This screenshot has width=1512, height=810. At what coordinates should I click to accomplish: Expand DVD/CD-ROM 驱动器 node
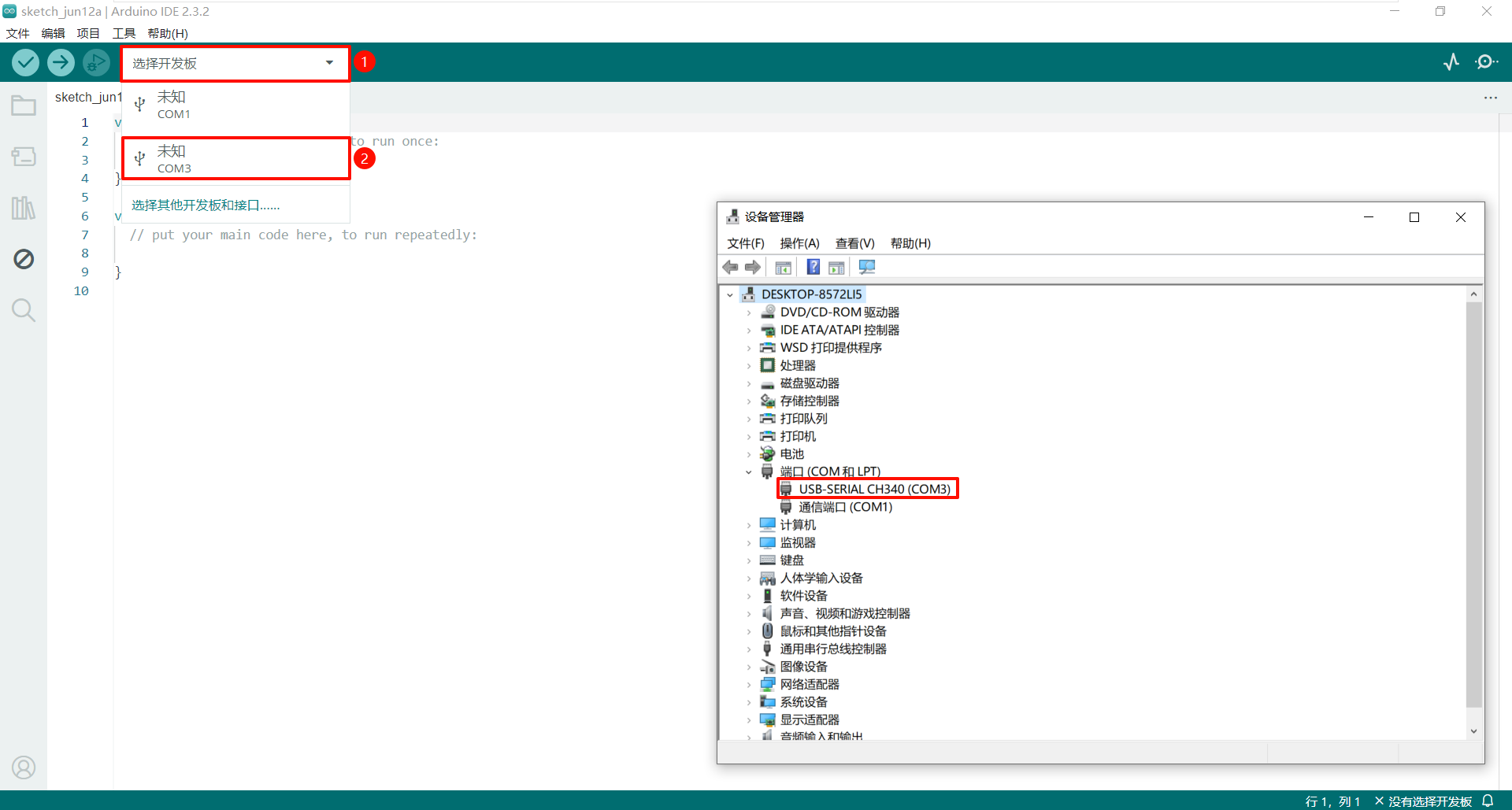pyautogui.click(x=749, y=313)
